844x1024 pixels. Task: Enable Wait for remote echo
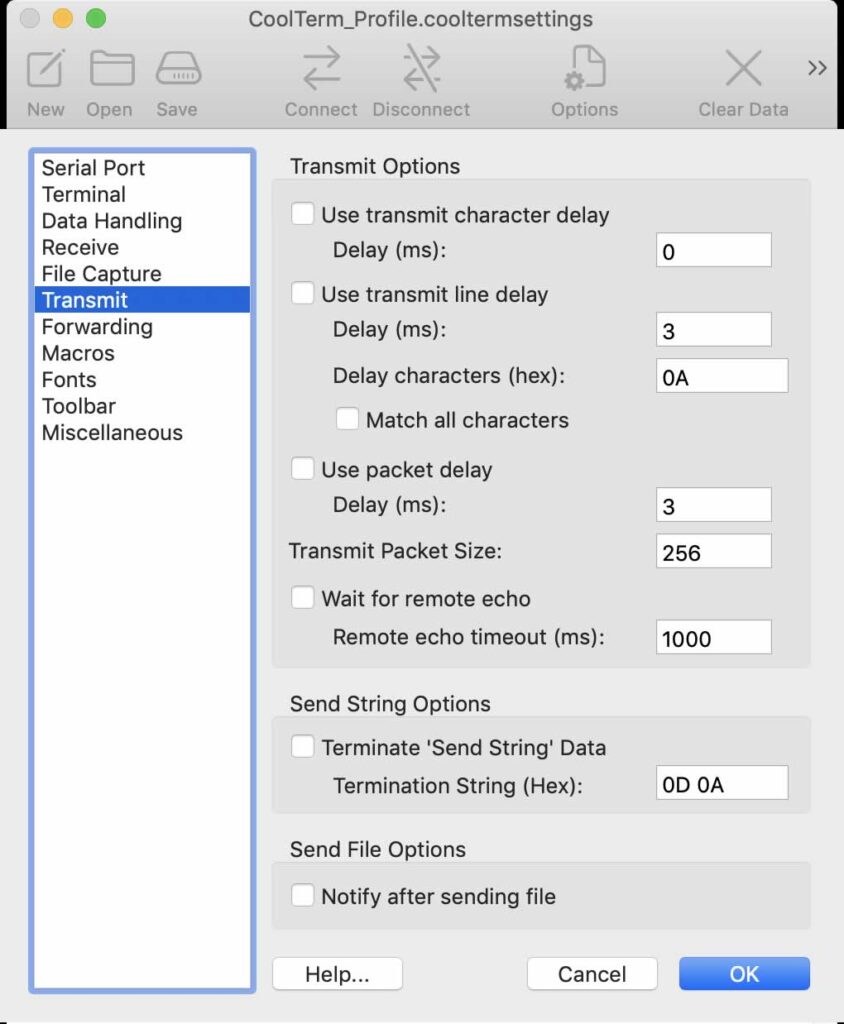point(303,598)
